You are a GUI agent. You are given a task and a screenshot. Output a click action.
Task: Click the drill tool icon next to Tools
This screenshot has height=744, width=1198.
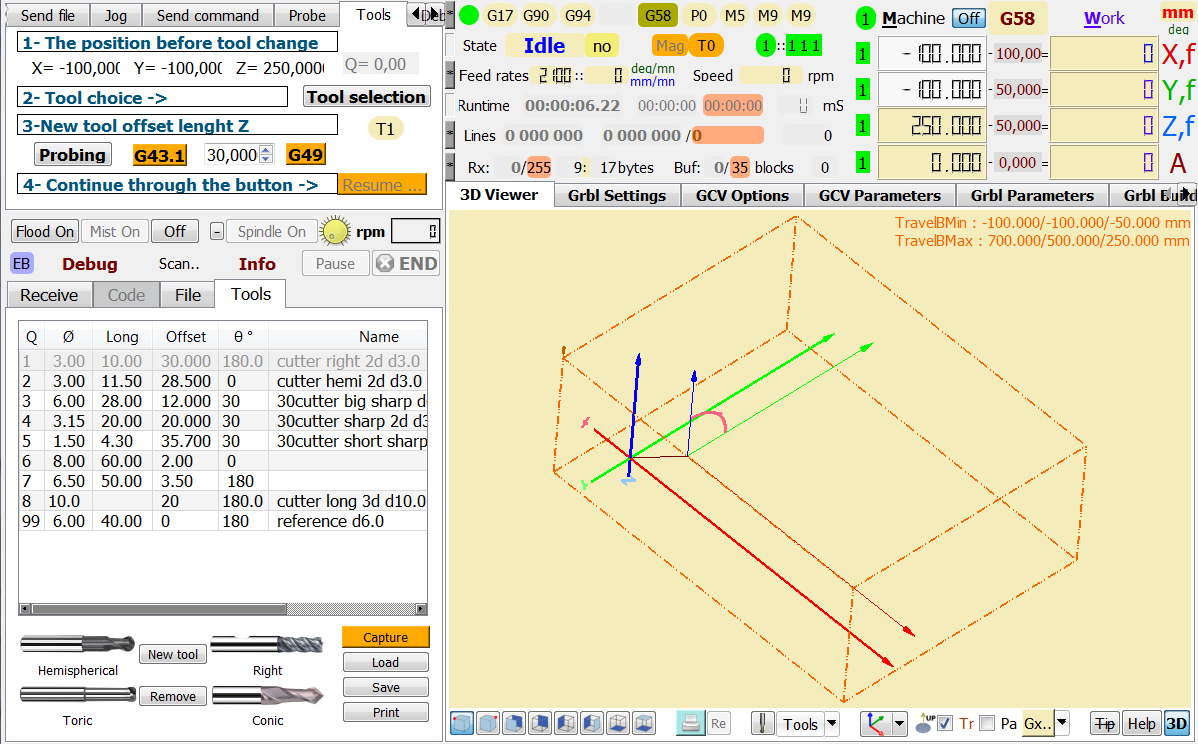tap(761, 723)
